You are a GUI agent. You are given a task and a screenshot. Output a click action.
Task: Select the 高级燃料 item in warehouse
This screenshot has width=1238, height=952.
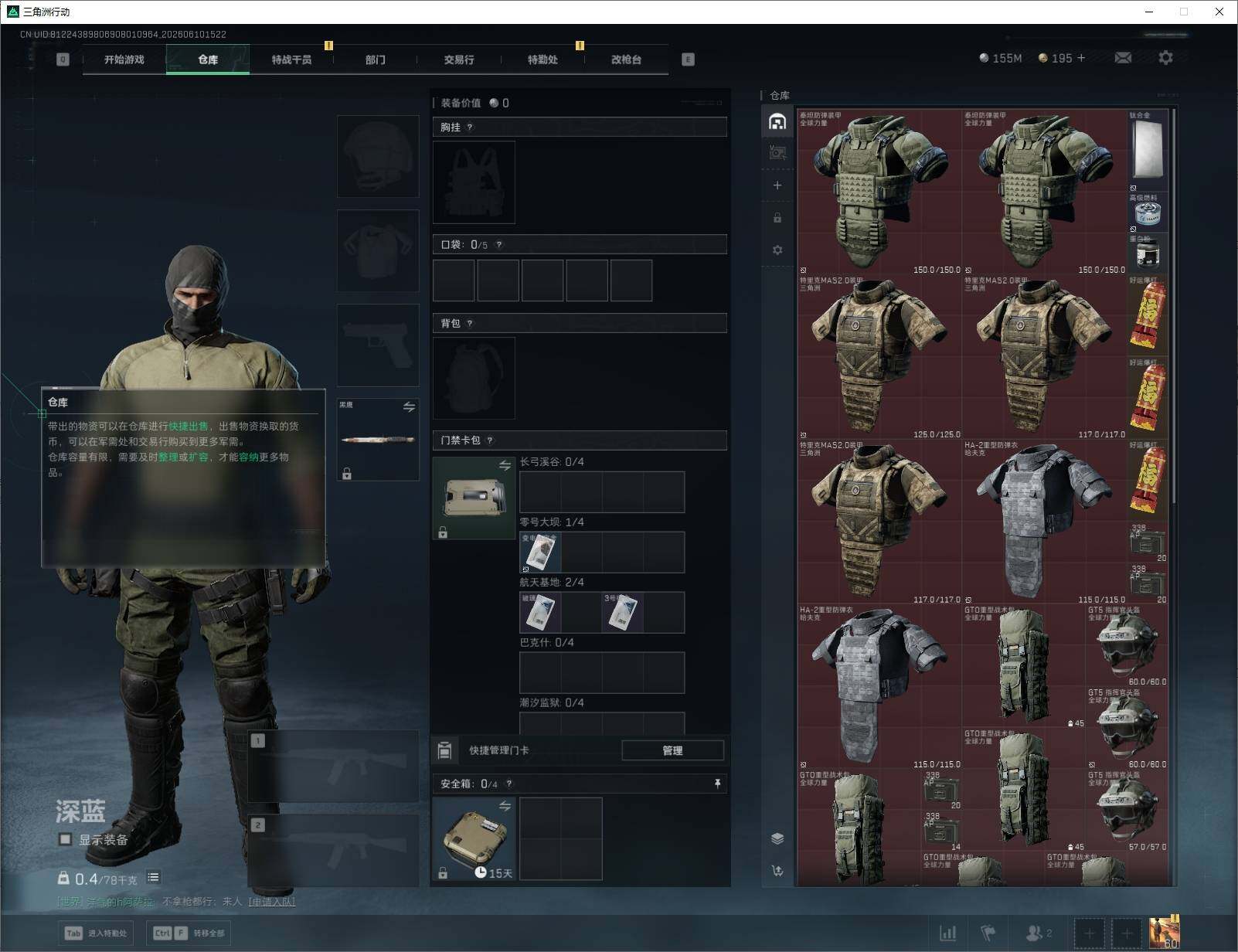(1148, 212)
